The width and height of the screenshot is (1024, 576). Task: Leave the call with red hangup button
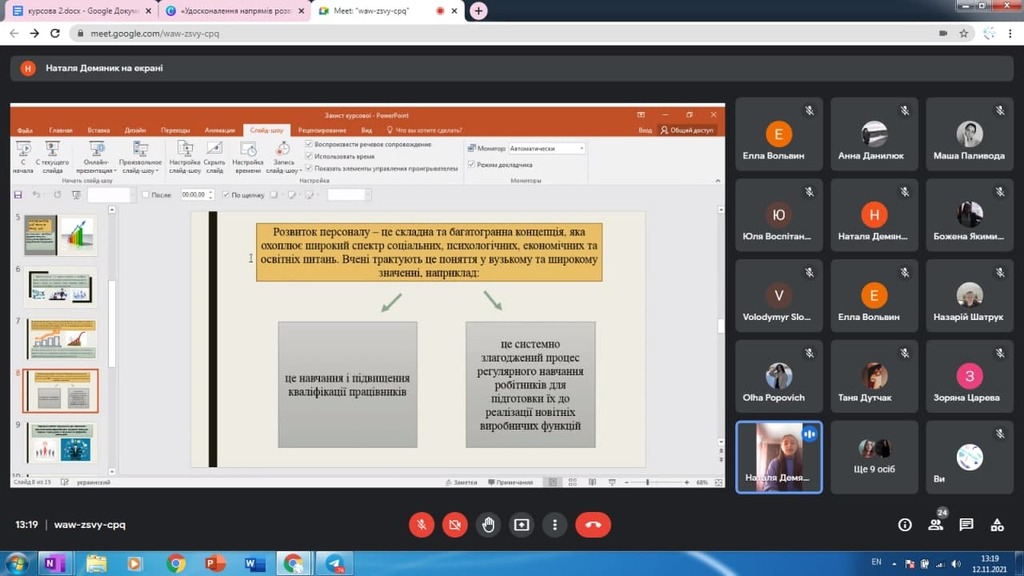coord(593,524)
